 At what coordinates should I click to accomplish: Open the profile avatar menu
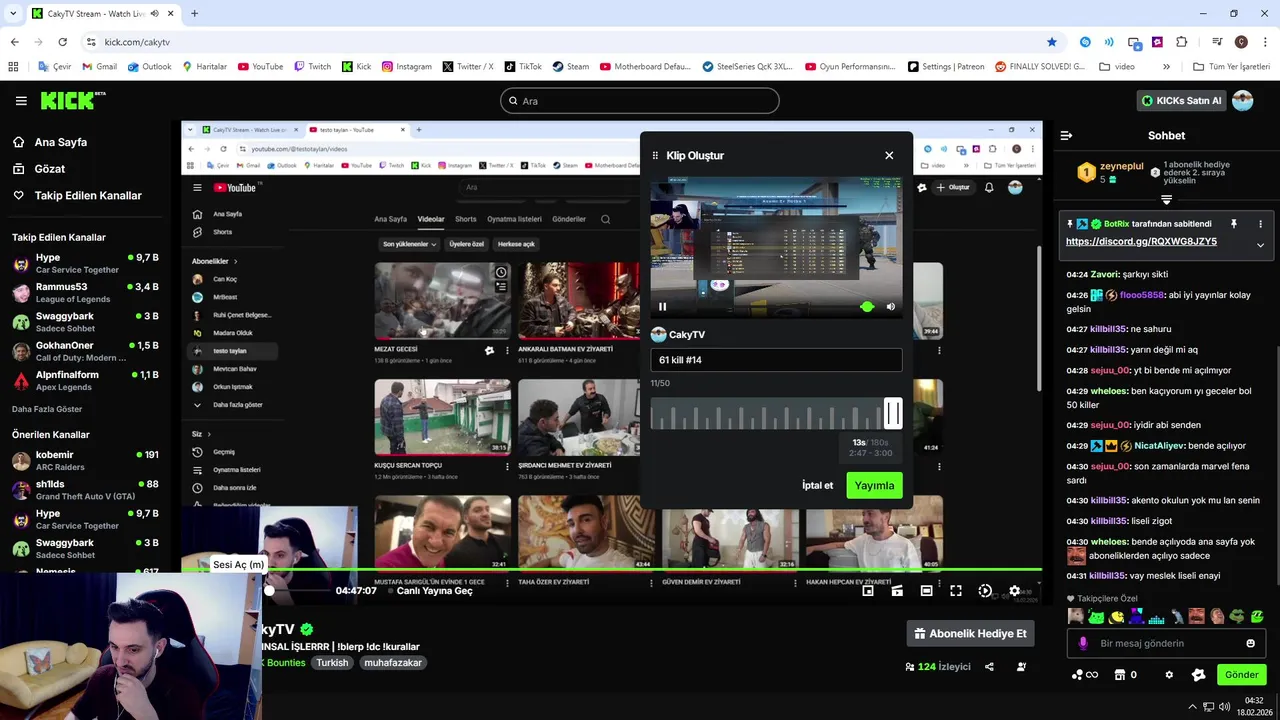(1242, 100)
